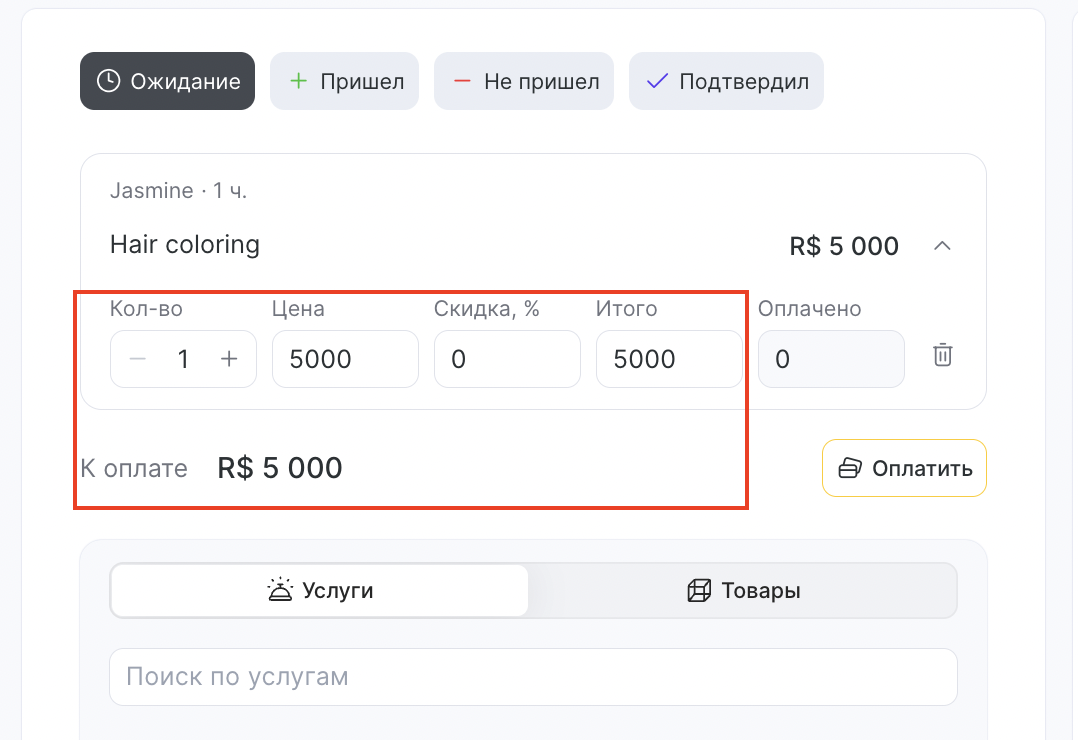Focus the Поиск по услугам search field
The image size is (1078, 740).
tap(534, 677)
